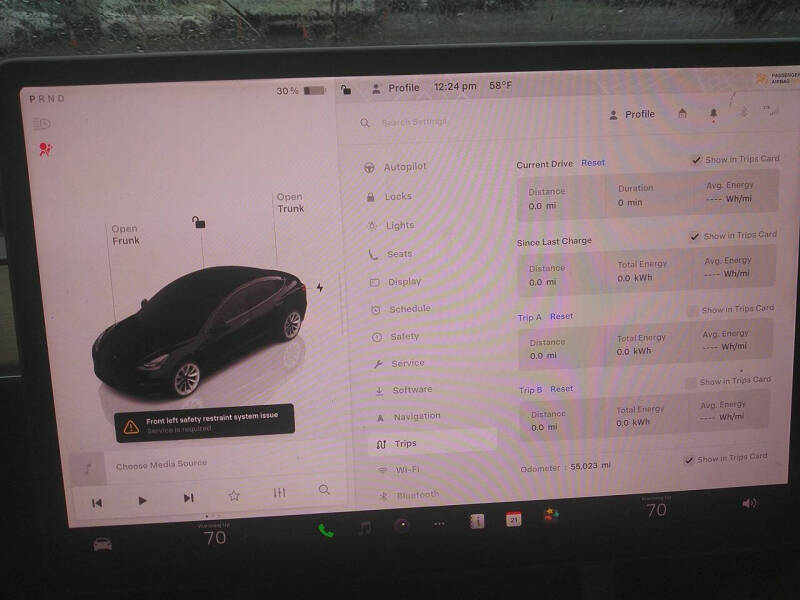
Task: Open the Music app icon
Action: pos(364,528)
